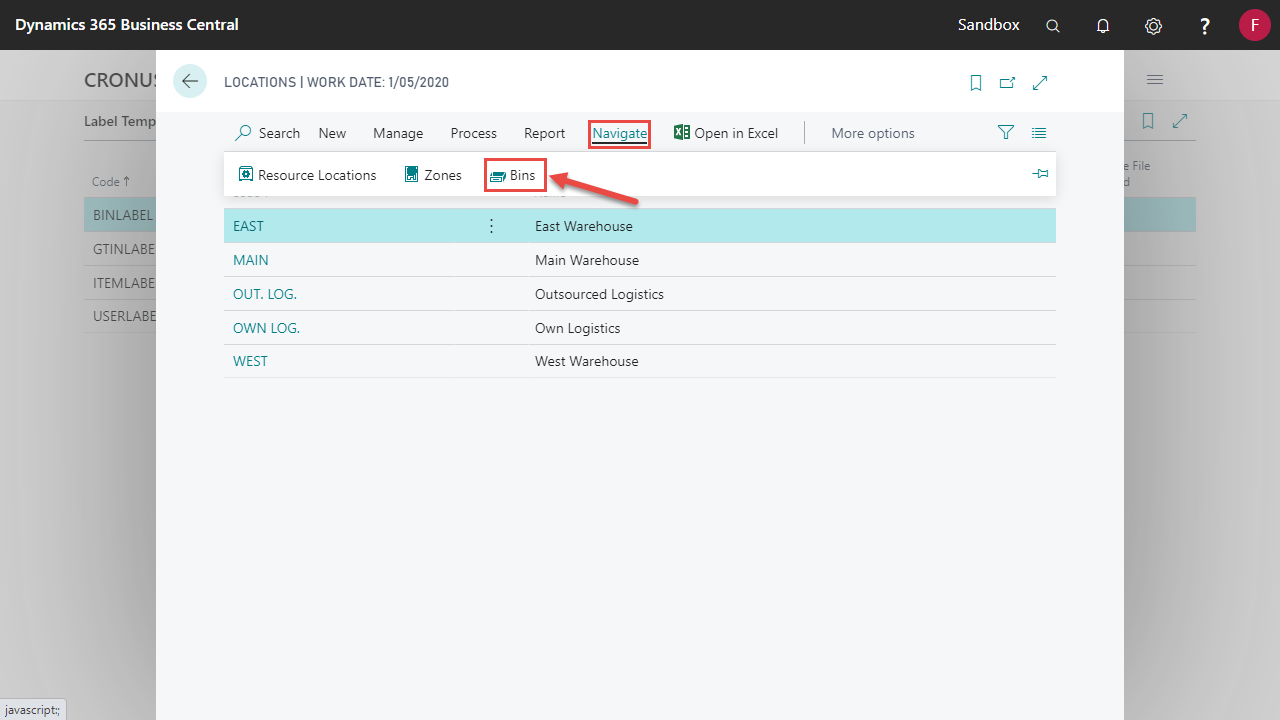Open Locations page in new window
The height and width of the screenshot is (720, 1280).
(1008, 83)
